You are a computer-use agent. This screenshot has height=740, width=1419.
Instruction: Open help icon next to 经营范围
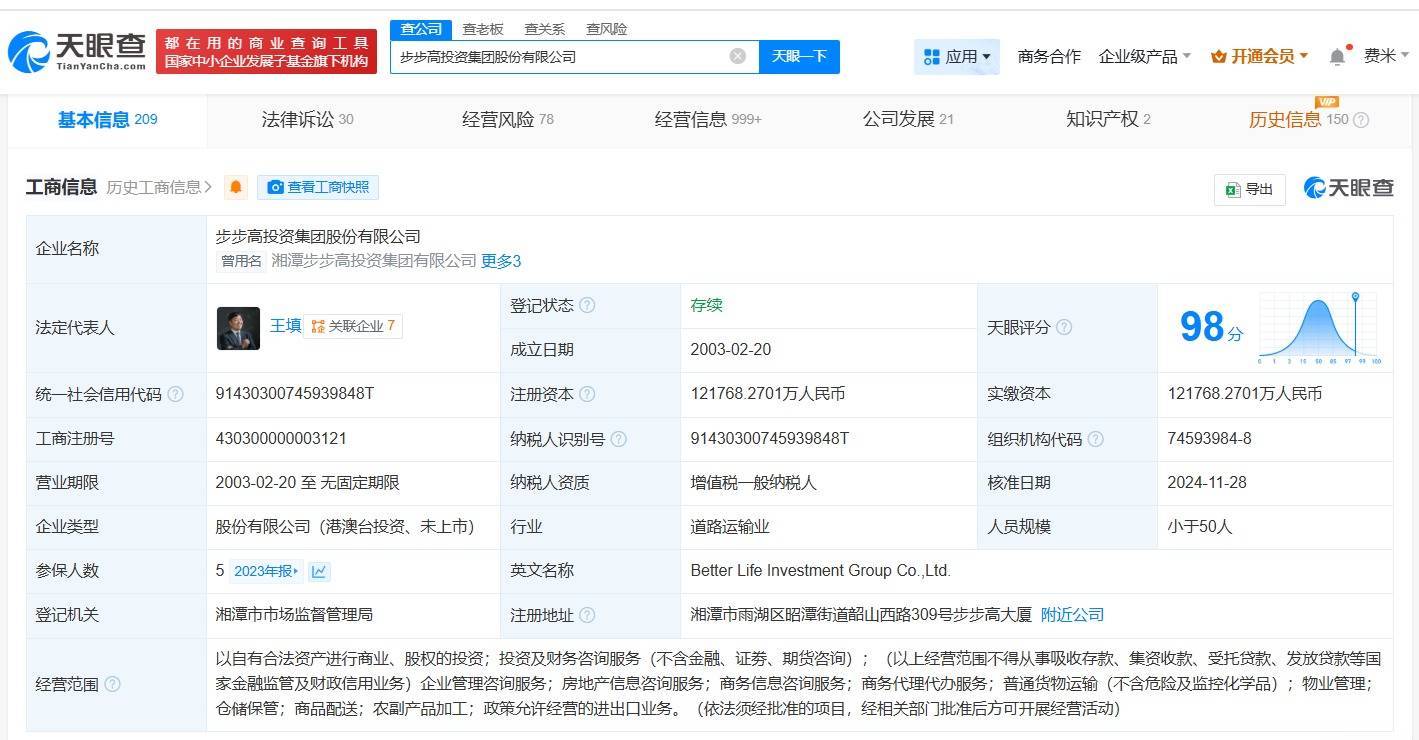coord(112,684)
